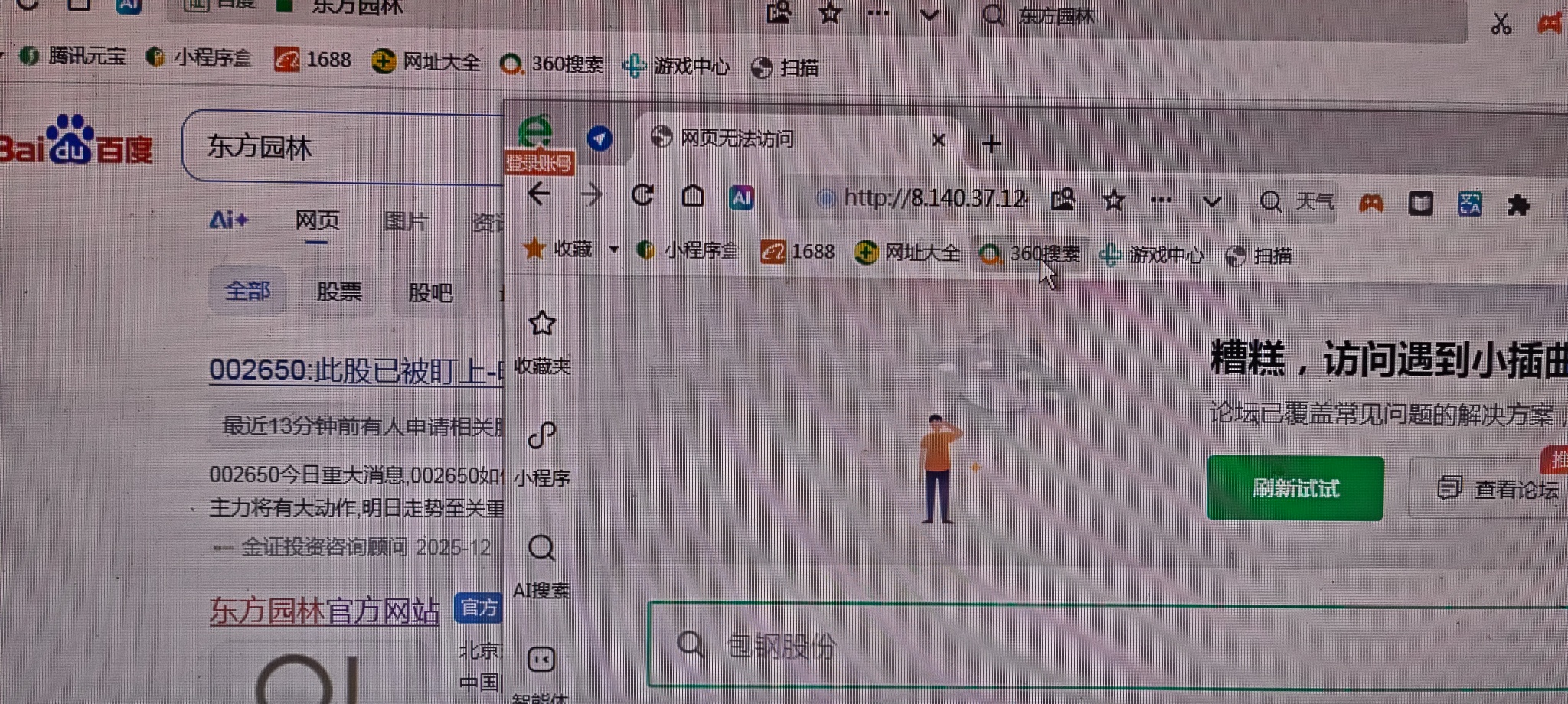
Task: Click 登录账号 login badge
Action: tap(540, 163)
